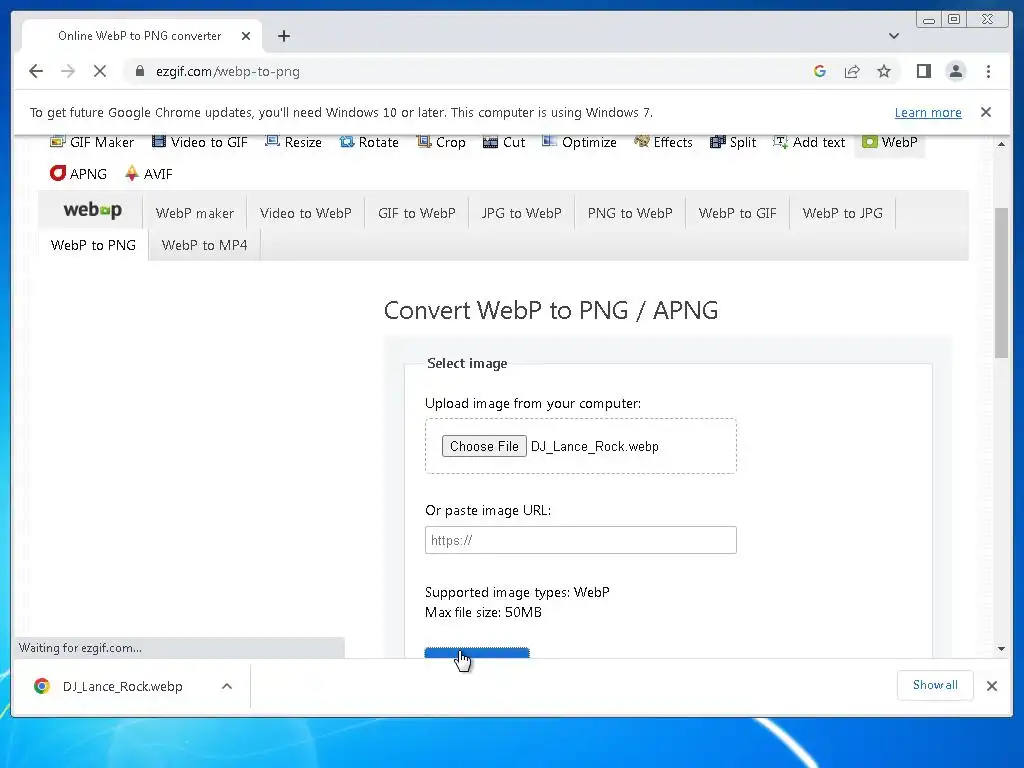Switch to GIF to WebP tab
This screenshot has width=1024, height=768.
(x=417, y=213)
